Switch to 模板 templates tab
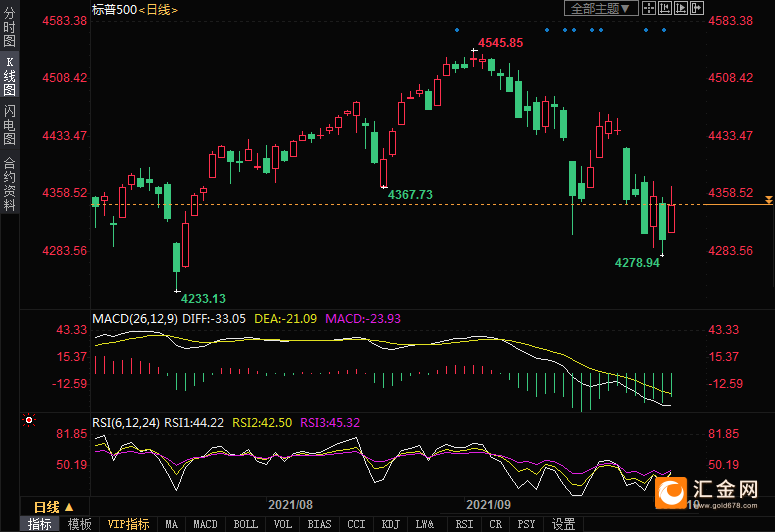This screenshot has width=775, height=532. click(79, 524)
